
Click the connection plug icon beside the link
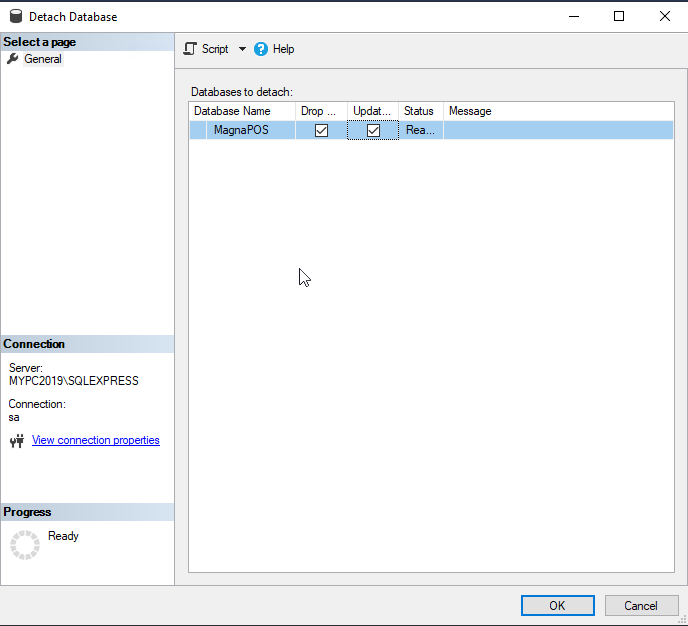[16, 441]
